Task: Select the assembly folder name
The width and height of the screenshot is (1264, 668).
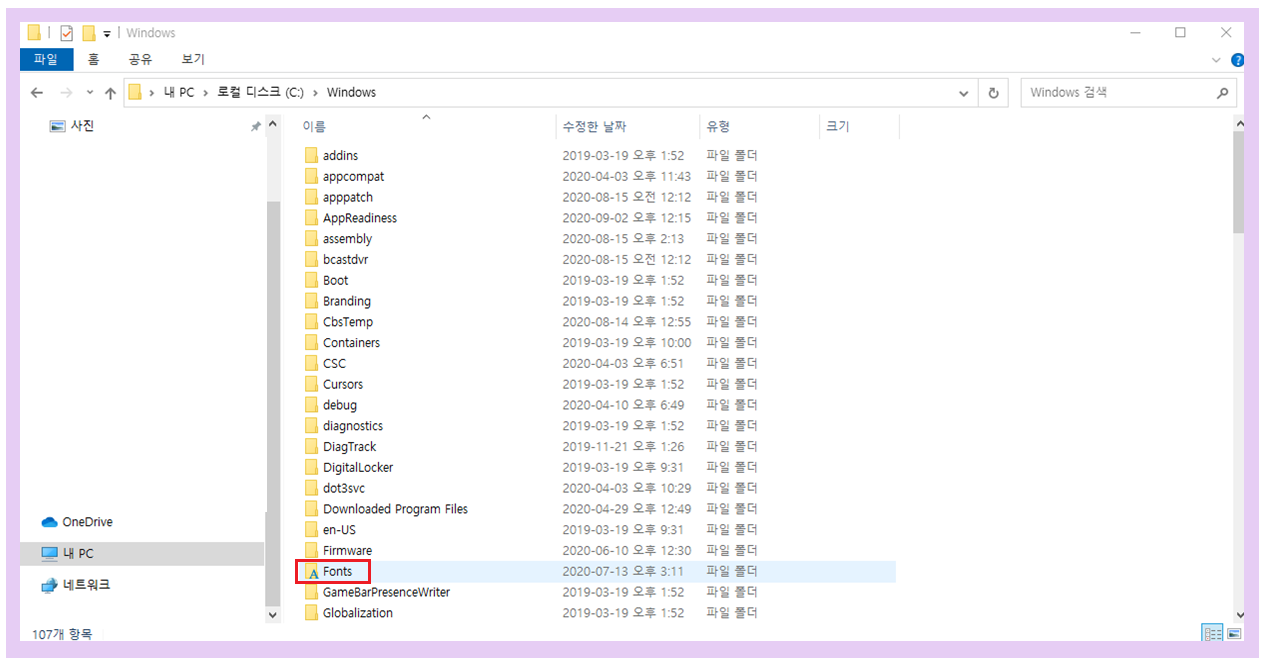Action: [347, 239]
